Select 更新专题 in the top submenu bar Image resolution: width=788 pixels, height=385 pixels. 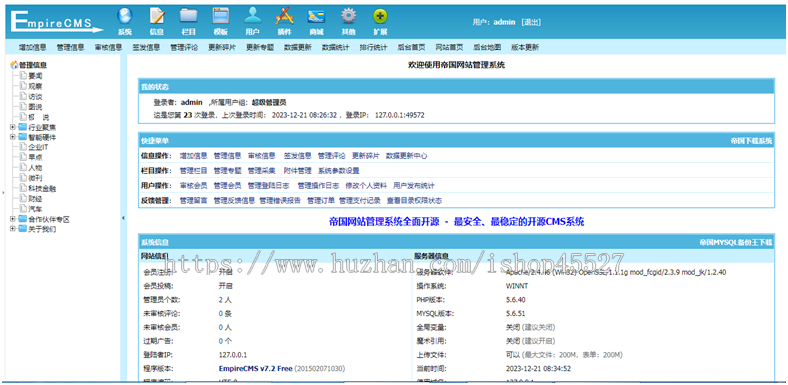click(260, 48)
